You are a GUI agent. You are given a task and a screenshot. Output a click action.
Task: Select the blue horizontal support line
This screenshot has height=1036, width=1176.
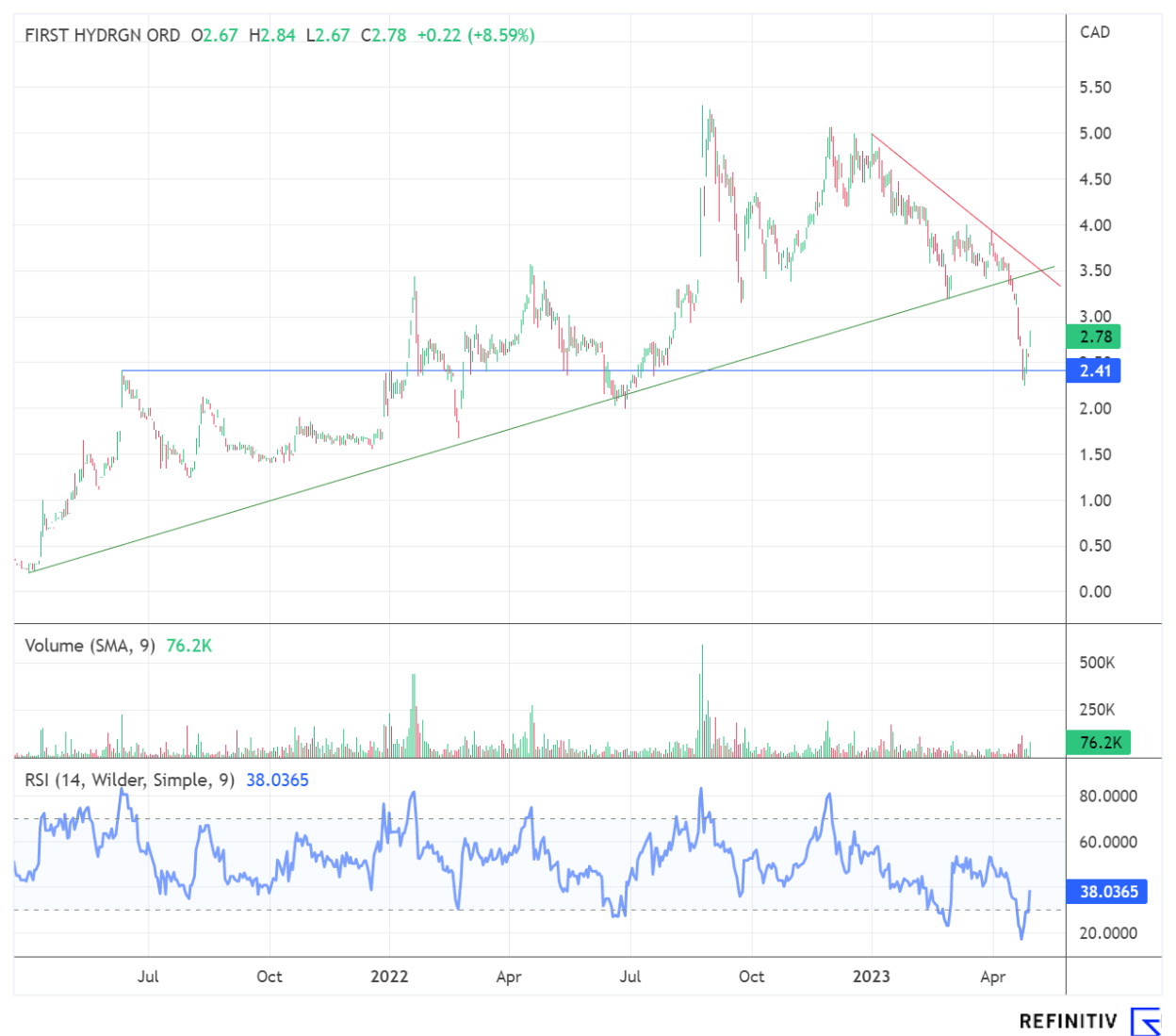tap(283, 370)
